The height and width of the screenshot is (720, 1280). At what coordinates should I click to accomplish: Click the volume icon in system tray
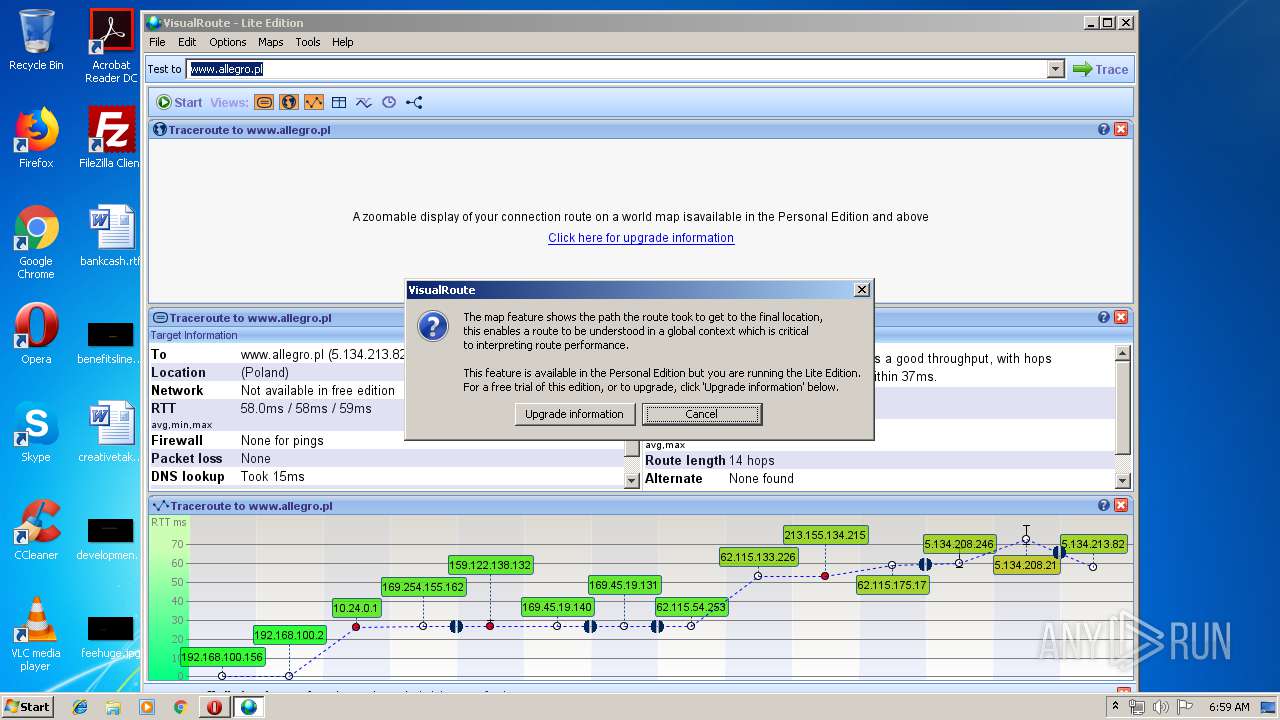point(1160,707)
